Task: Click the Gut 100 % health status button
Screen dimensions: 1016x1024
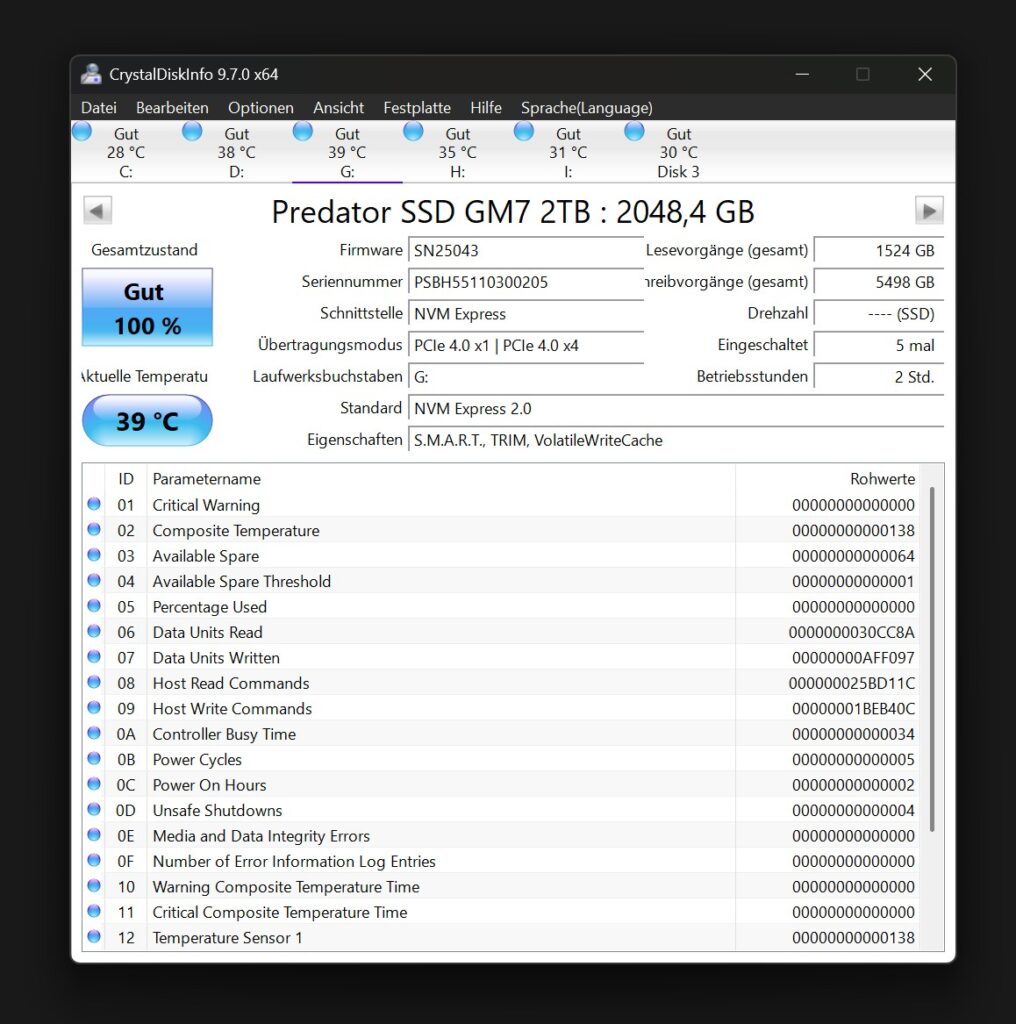Action: point(147,307)
